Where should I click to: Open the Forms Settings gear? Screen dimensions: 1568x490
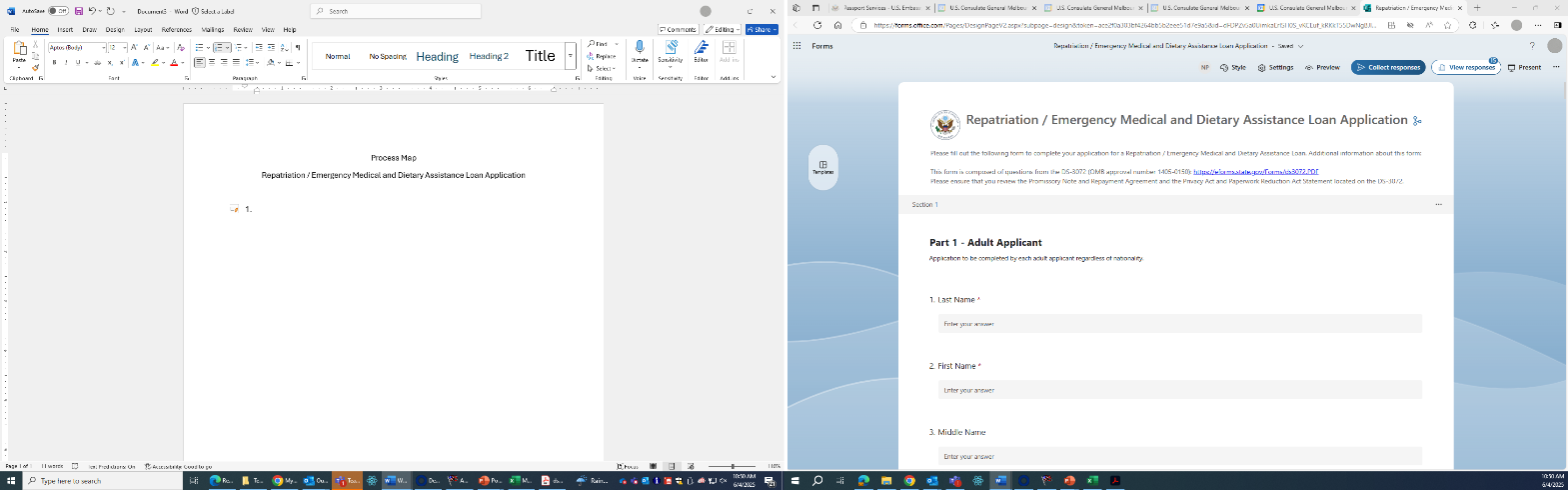click(x=1262, y=67)
